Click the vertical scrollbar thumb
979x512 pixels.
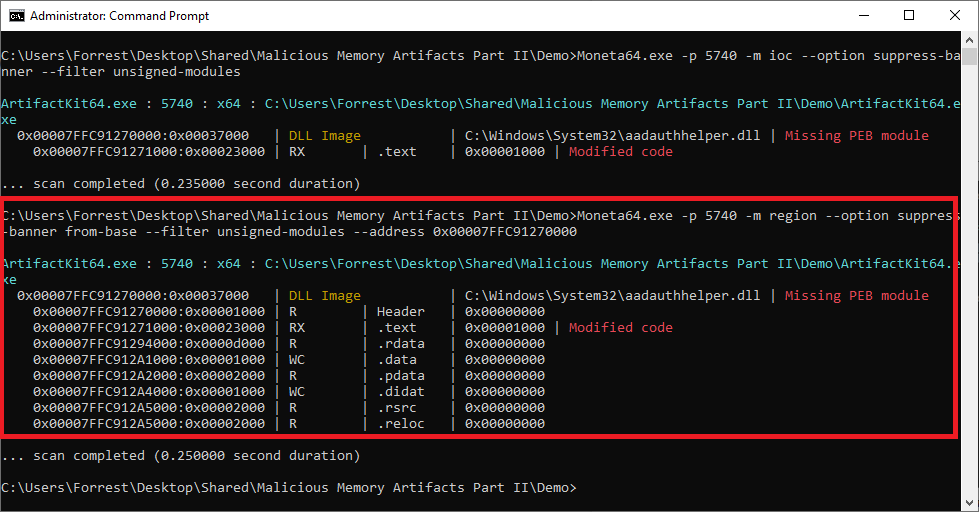(x=969, y=56)
